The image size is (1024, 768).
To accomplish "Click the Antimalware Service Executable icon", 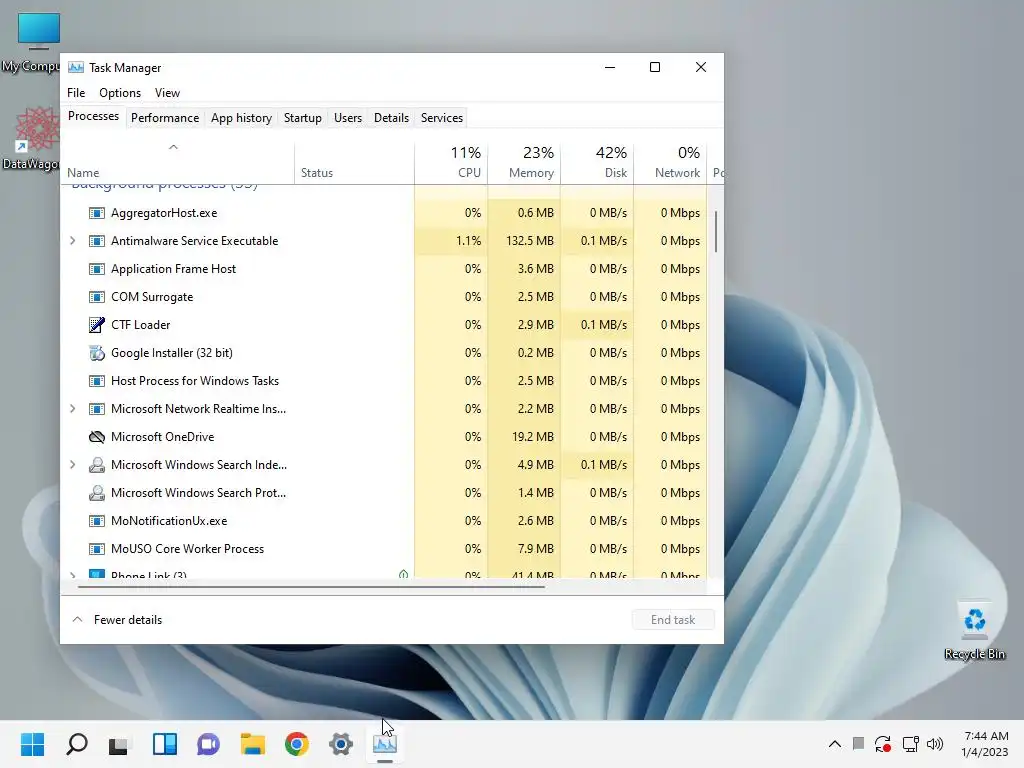I will point(97,241).
